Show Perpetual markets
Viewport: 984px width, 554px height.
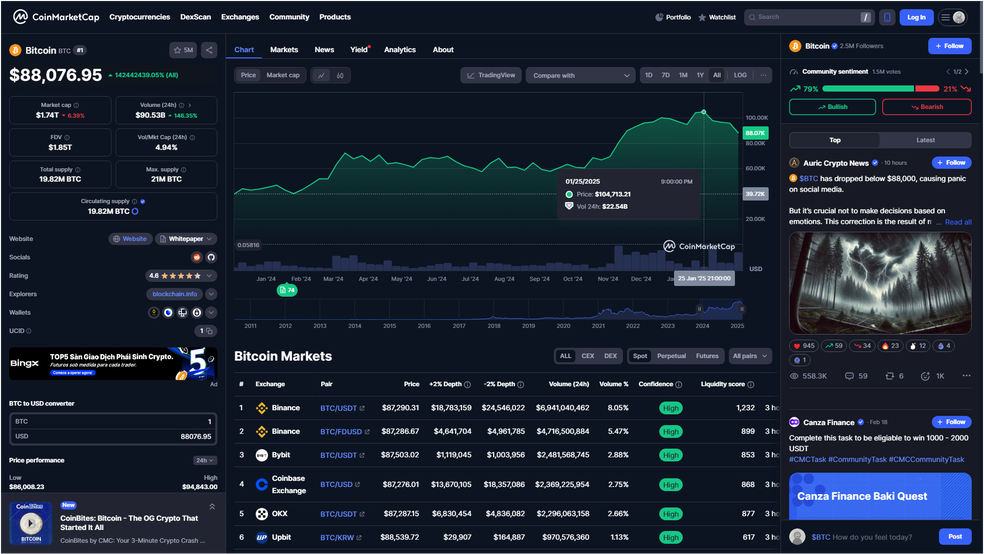click(x=671, y=356)
